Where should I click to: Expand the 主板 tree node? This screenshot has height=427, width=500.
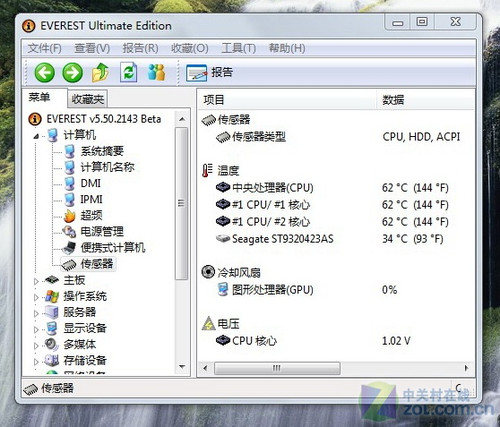tap(36, 281)
